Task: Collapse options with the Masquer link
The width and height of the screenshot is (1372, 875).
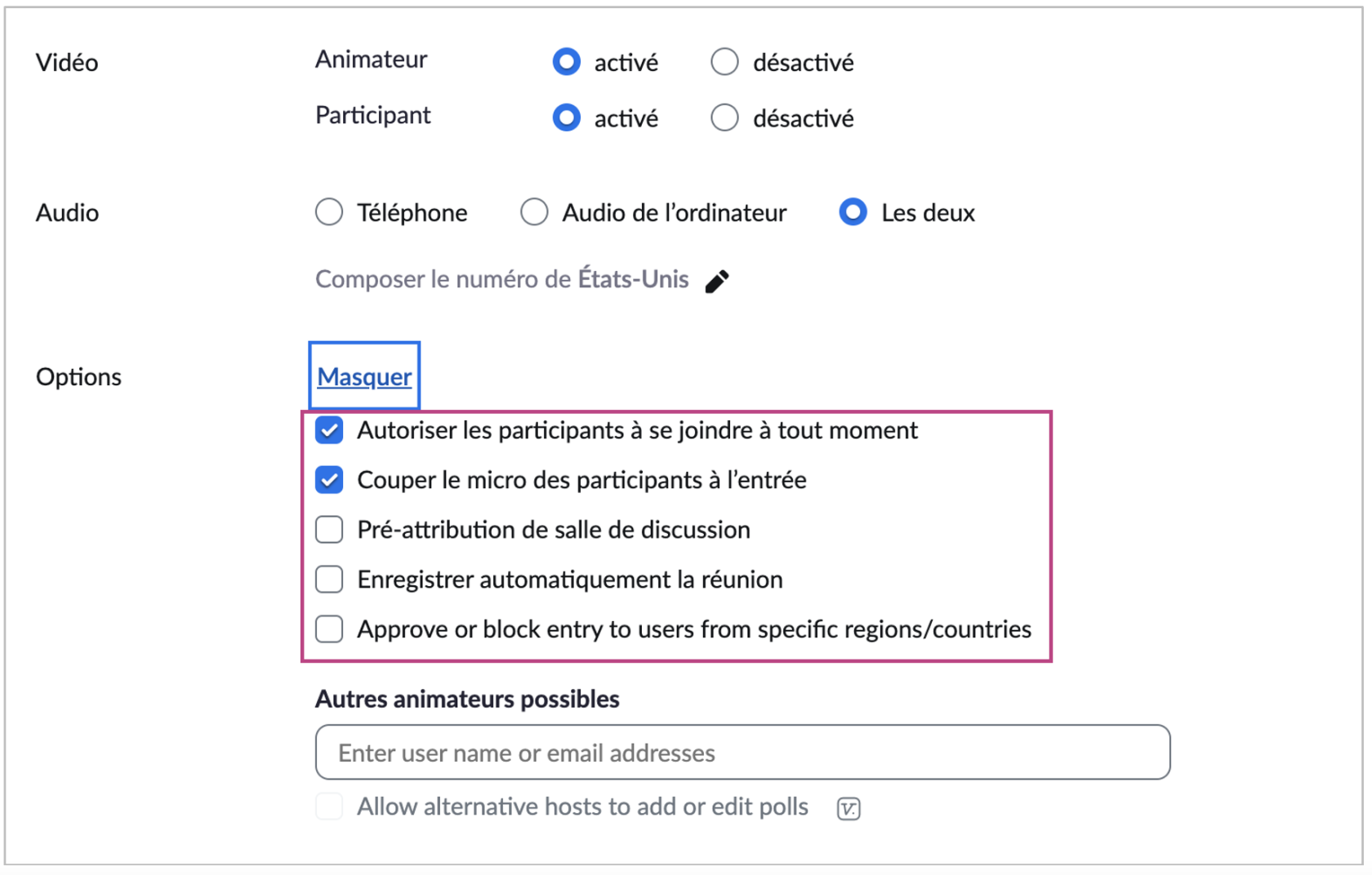Action: tap(364, 376)
